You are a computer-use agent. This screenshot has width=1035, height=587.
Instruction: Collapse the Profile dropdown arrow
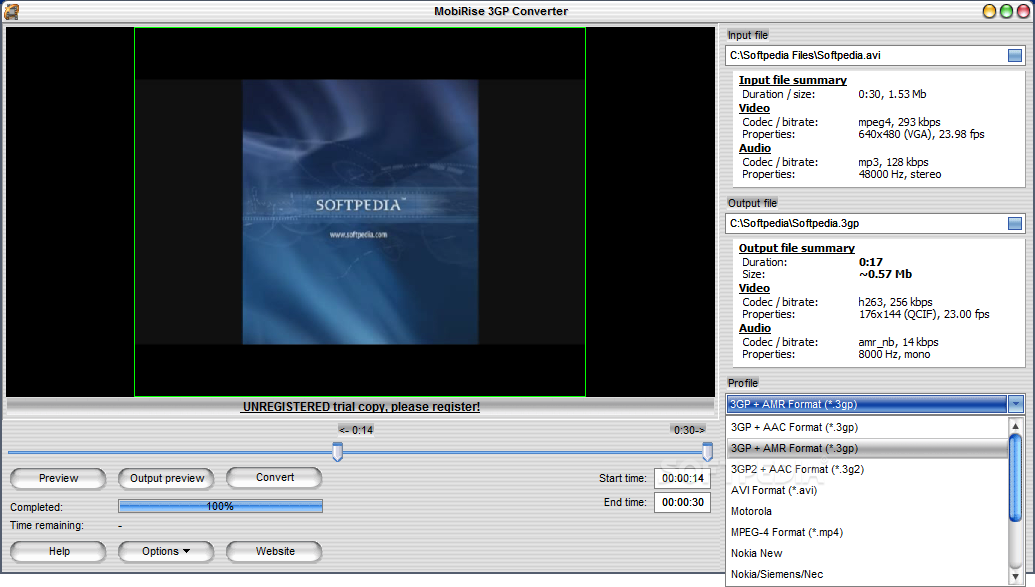(x=1016, y=403)
